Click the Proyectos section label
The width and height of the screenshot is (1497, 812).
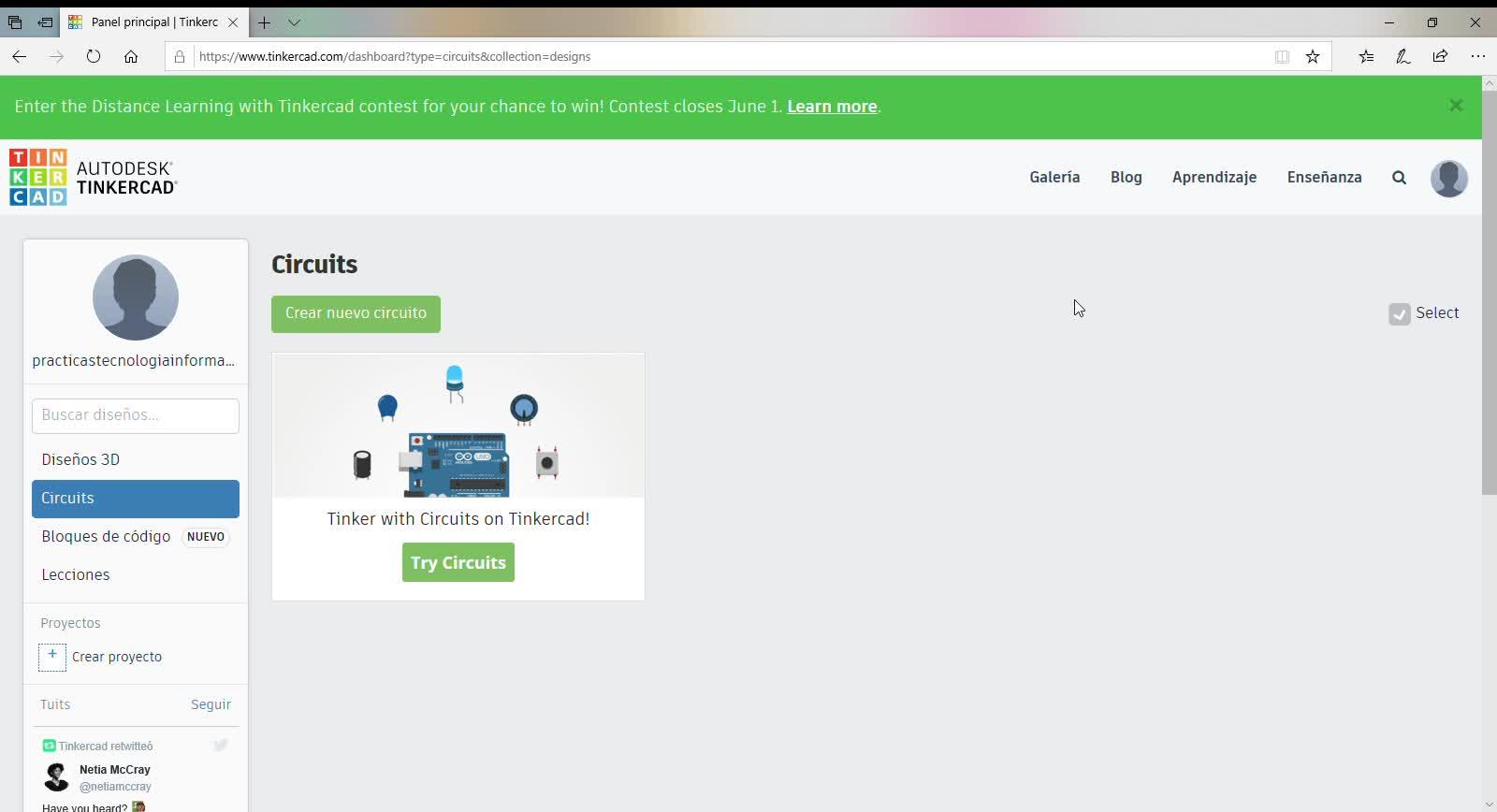(x=70, y=623)
